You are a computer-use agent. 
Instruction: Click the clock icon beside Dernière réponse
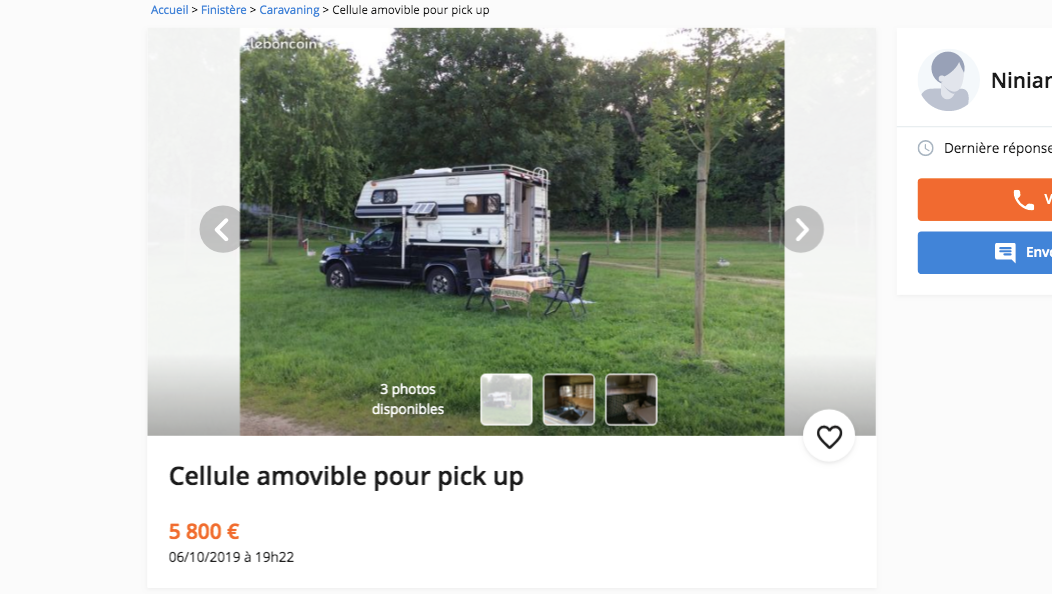click(x=925, y=148)
